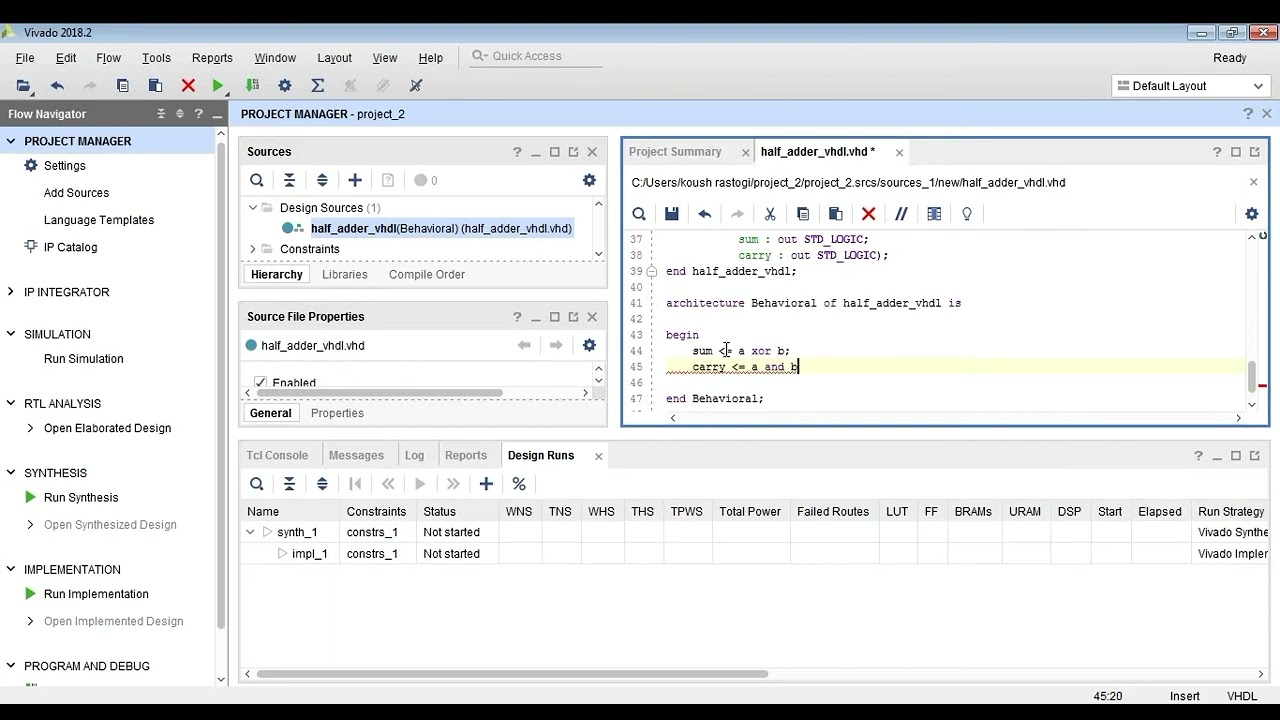Close the half_adder_vhdl.vhd editor tab
Screen dimensions: 1280x720
pyautogui.click(x=899, y=152)
